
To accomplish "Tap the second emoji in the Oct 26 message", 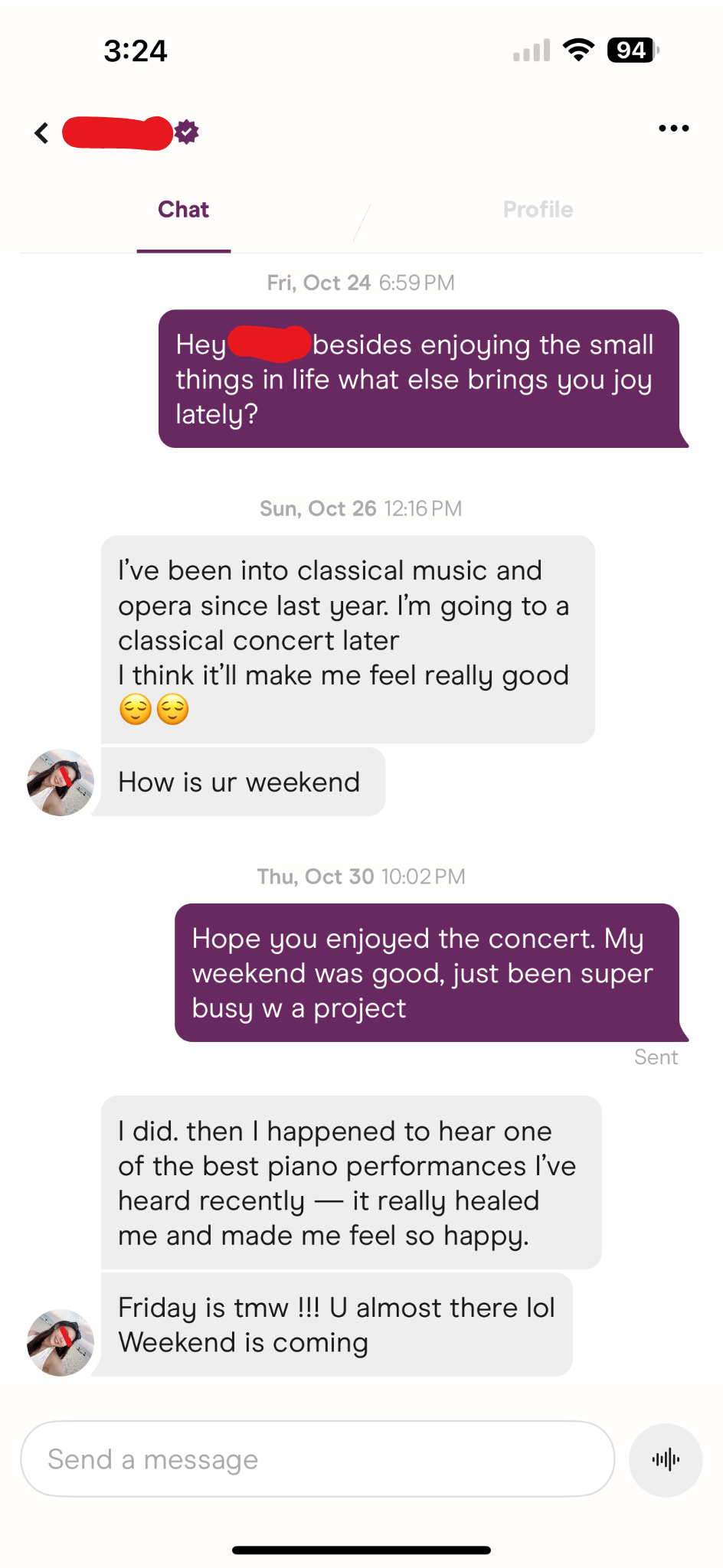I will (172, 710).
